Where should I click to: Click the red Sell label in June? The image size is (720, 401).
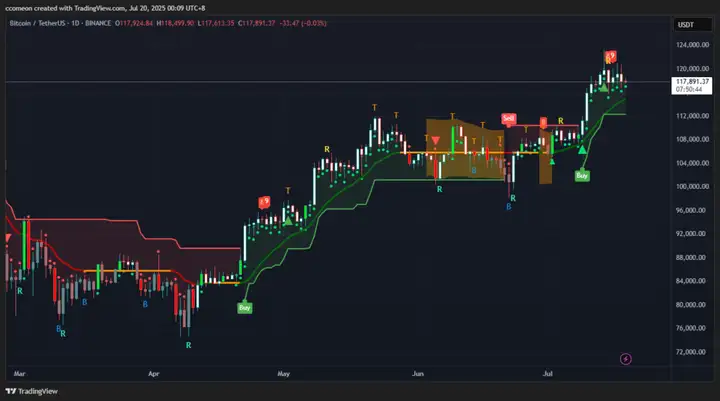tap(508, 119)
